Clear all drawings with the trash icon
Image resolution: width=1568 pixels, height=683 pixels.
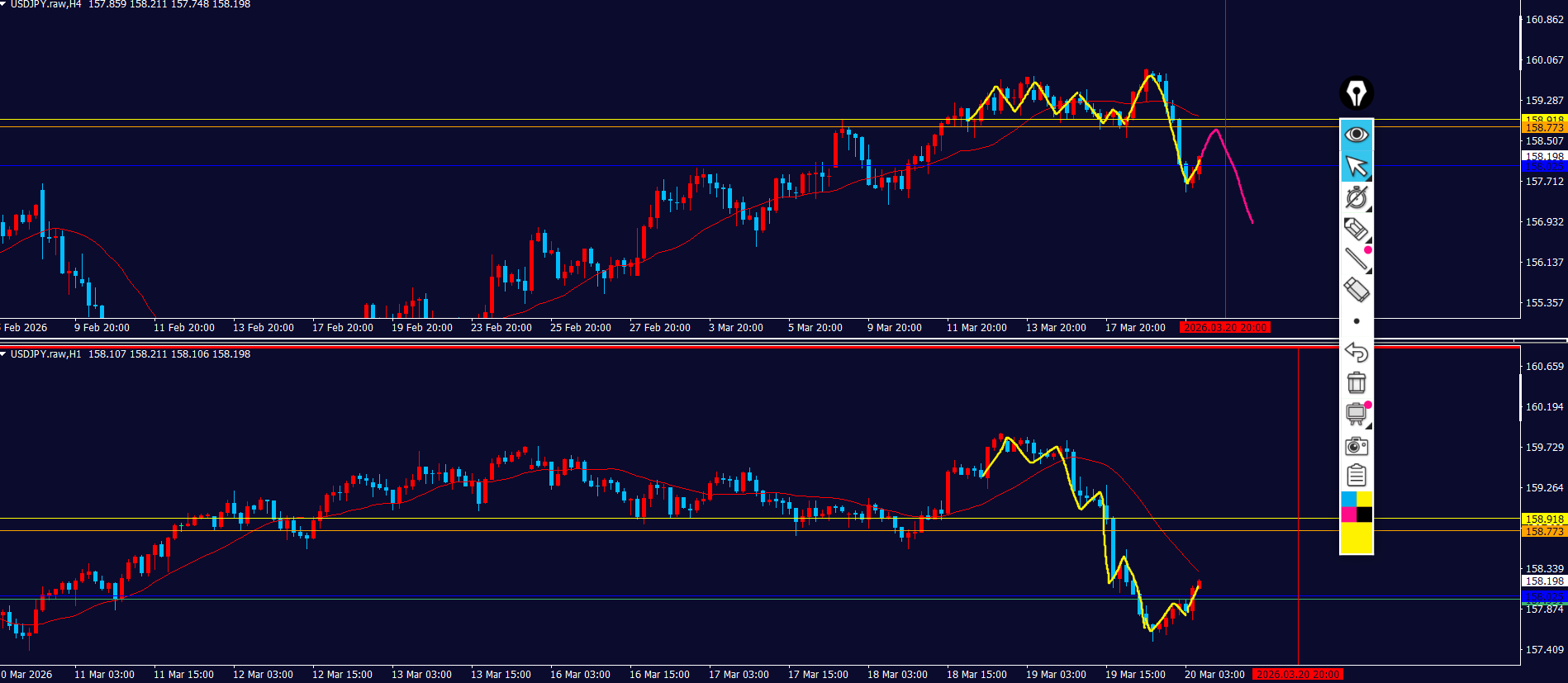point(1356,382)
